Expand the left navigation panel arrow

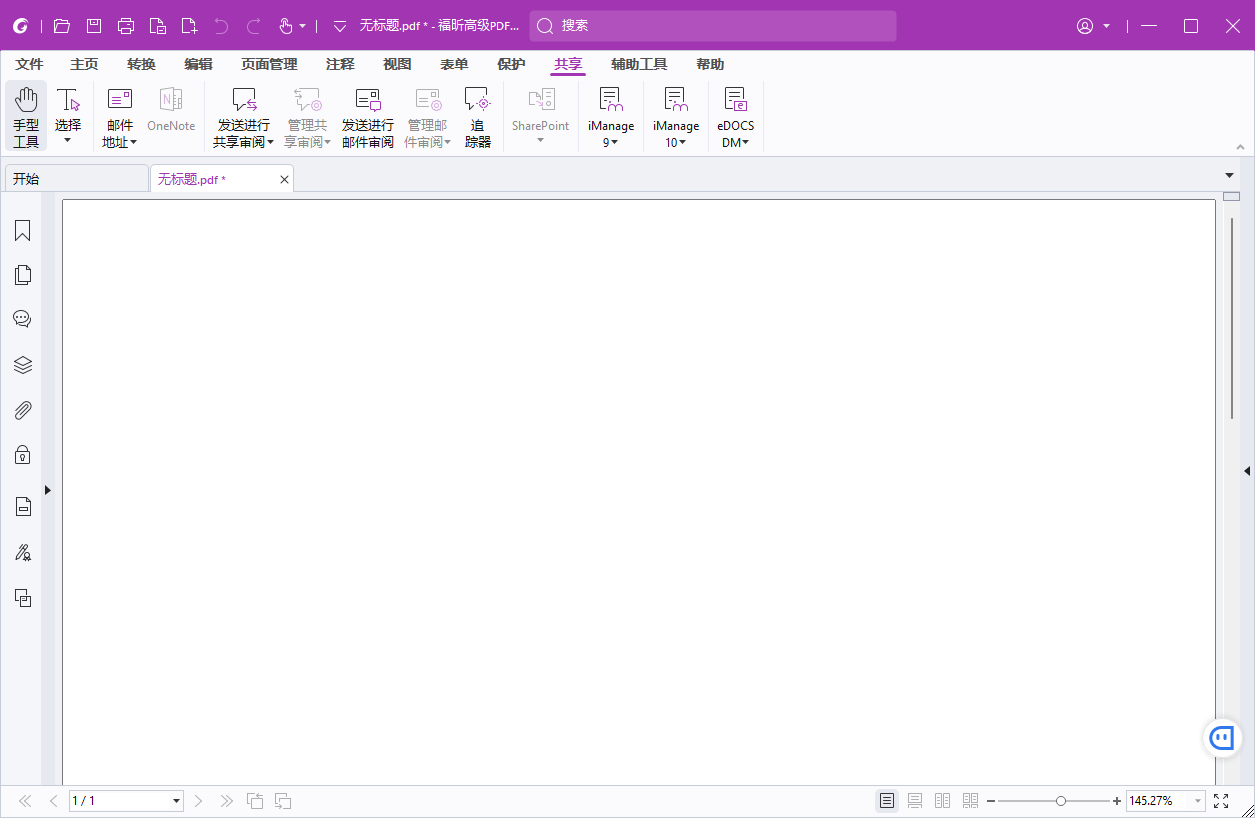pyautogui.click(x=48, y=490)
